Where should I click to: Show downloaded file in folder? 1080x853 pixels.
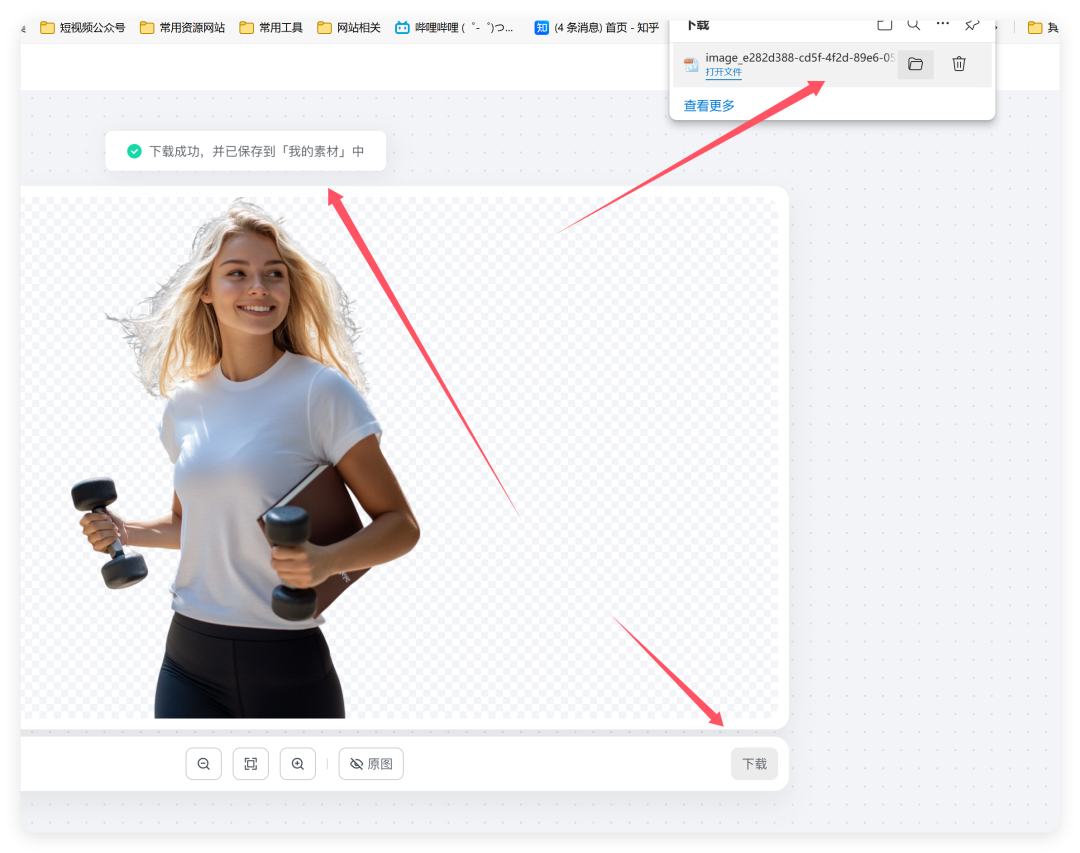pos(915,65)
